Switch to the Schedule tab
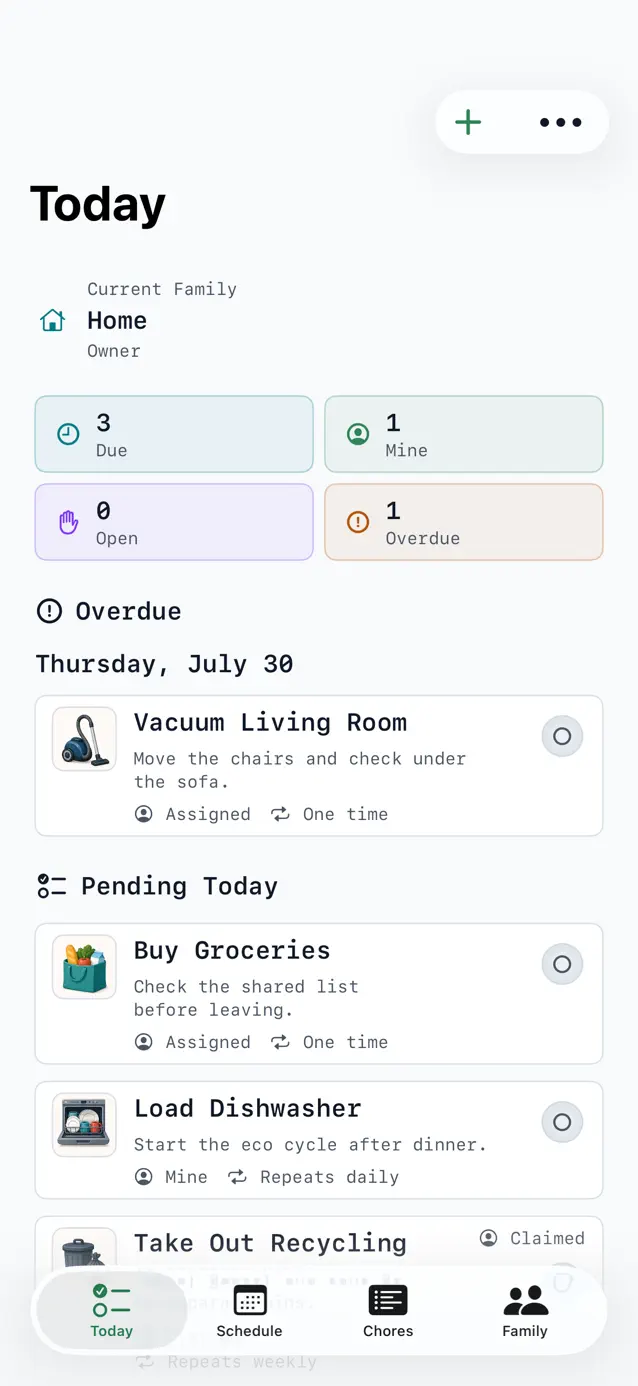The image size is (638, 1386). pyautogui.click(x=249, y=1311)
